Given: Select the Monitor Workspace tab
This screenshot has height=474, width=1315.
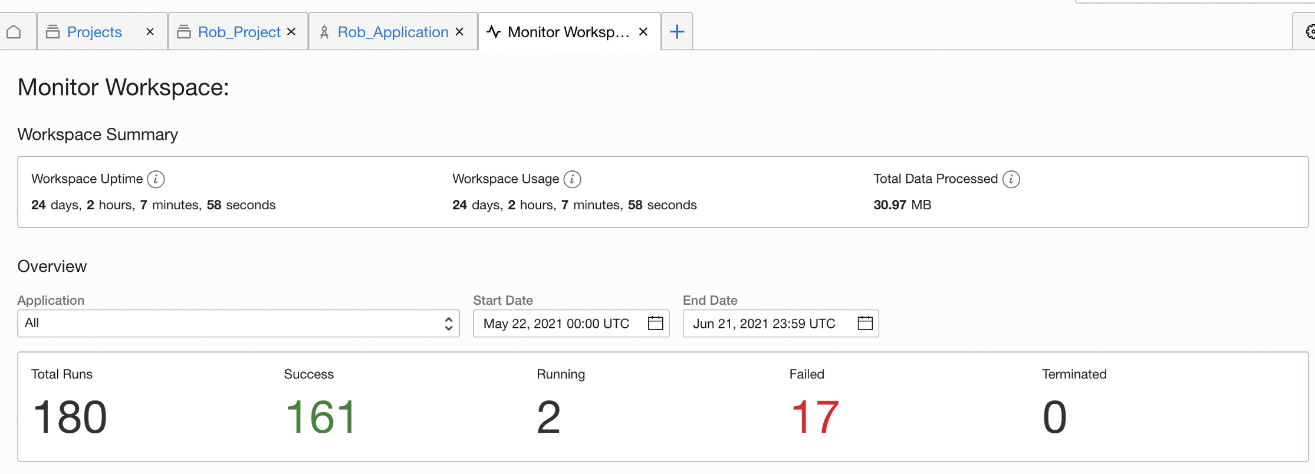Looking at the screenshot, I should click(x=567, y=32).
